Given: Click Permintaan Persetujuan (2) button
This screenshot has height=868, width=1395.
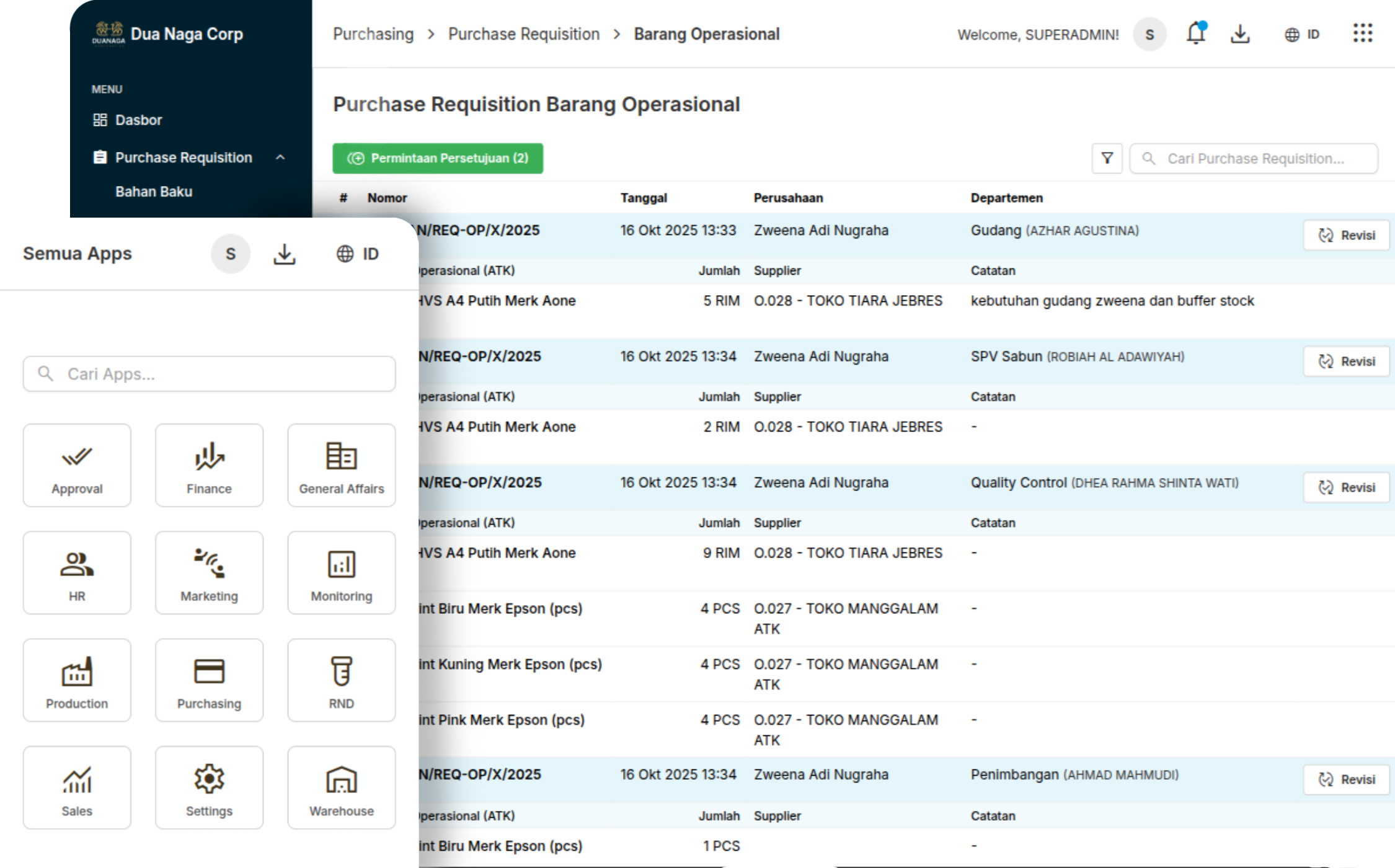Looking at the screenshot, I should click(438, 159).
